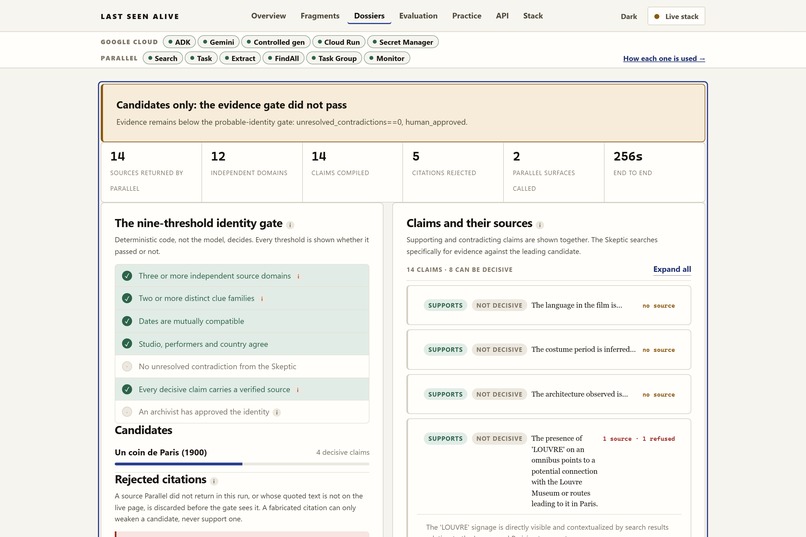Open the Overview tab
This screenshot has width=806, height=537.
(x=268, y=16)
